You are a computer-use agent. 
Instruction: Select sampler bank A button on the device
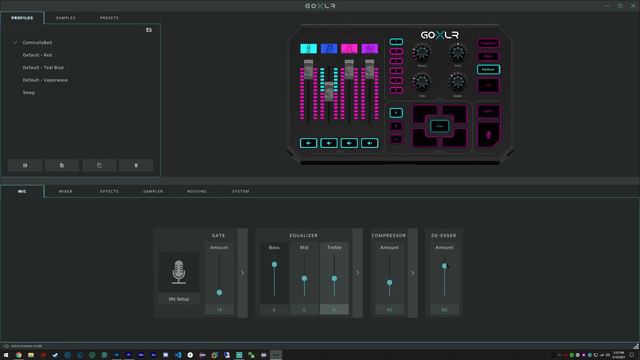396,113
